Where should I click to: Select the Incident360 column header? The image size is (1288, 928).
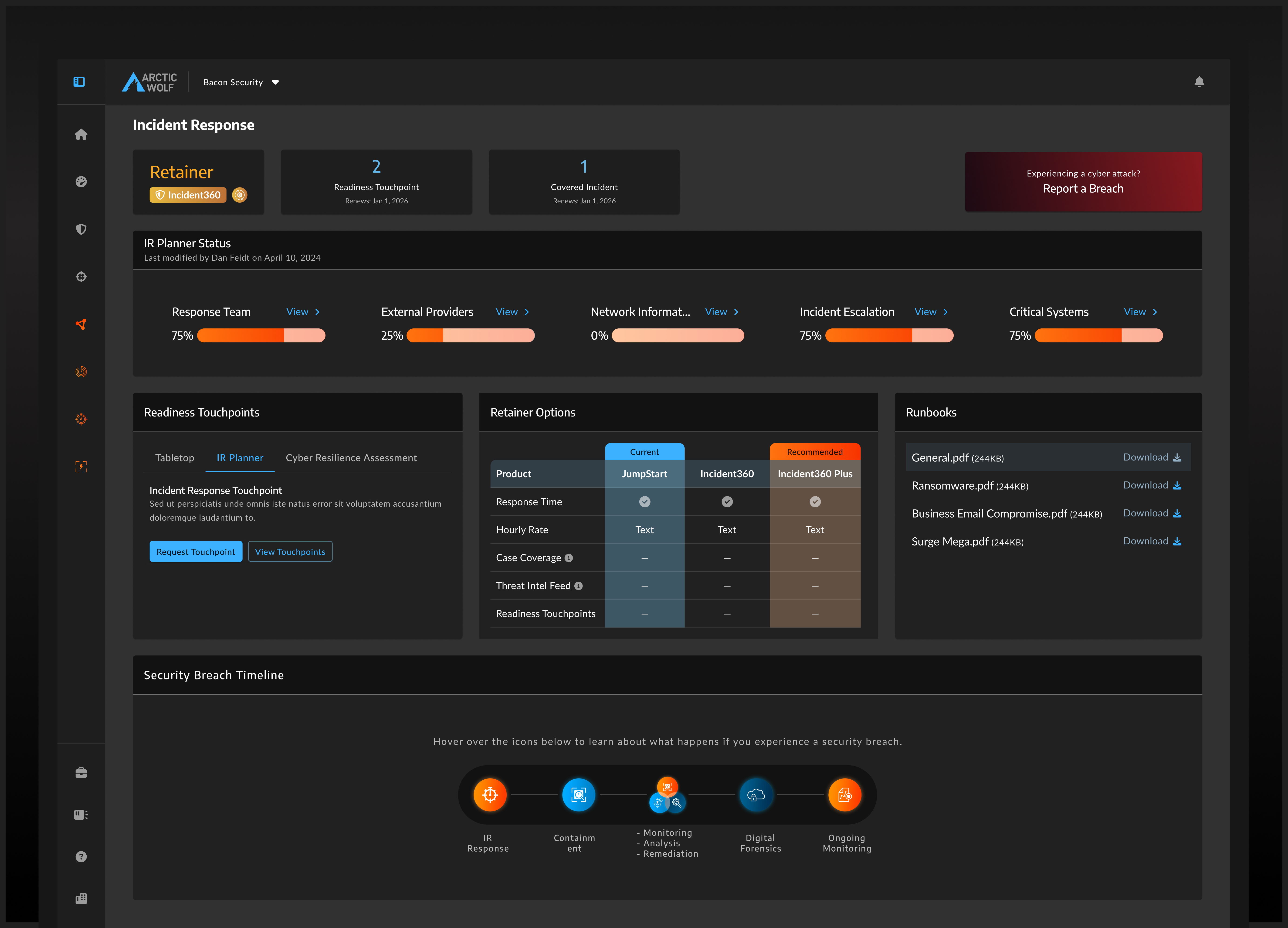click(727, 474)
